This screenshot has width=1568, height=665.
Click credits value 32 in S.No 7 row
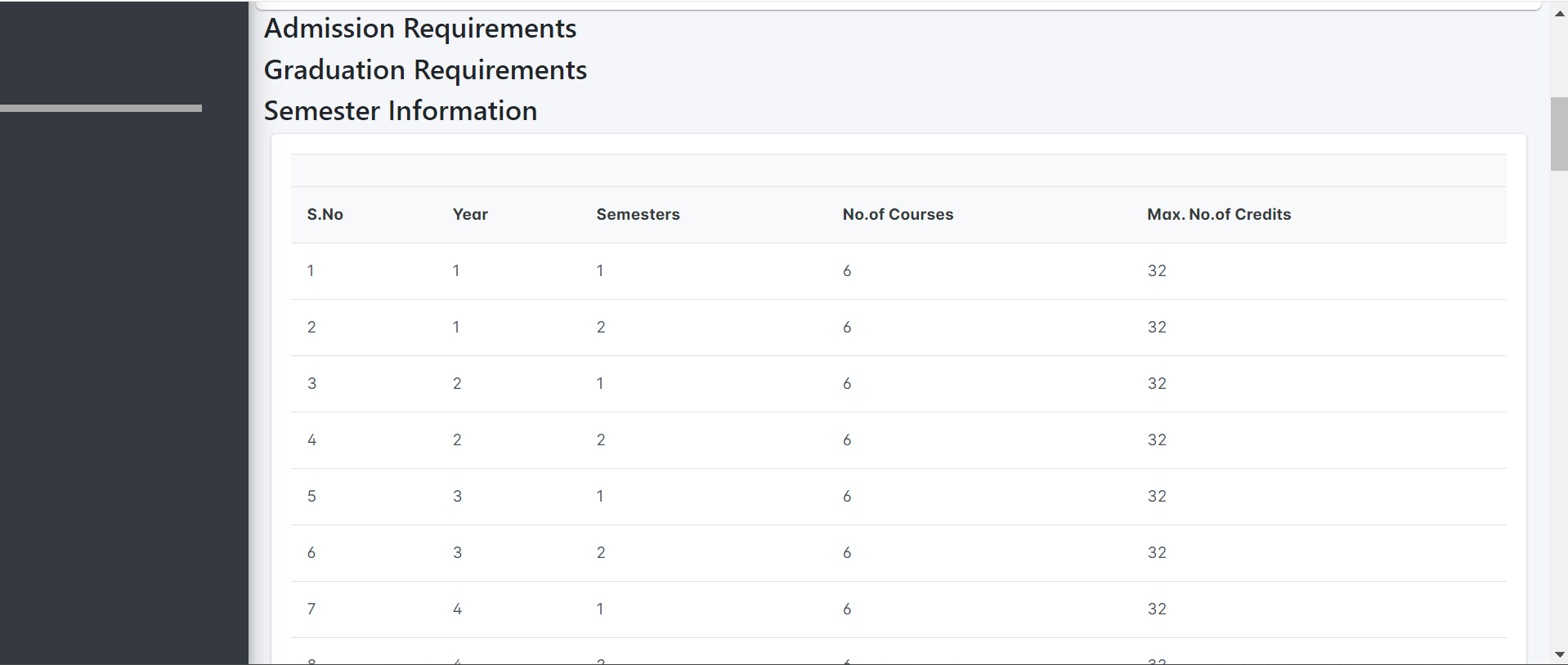[x=1157, y=609]
